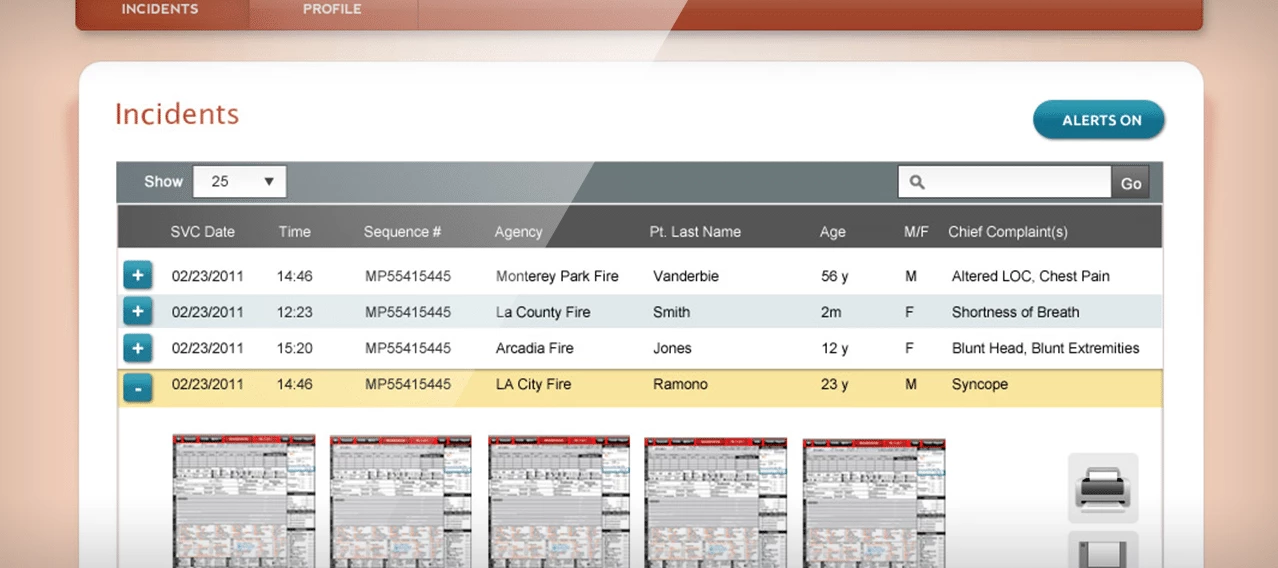Sort by SVC Date column header
This screenshot has height=568, width=1278.
point(203,232)
